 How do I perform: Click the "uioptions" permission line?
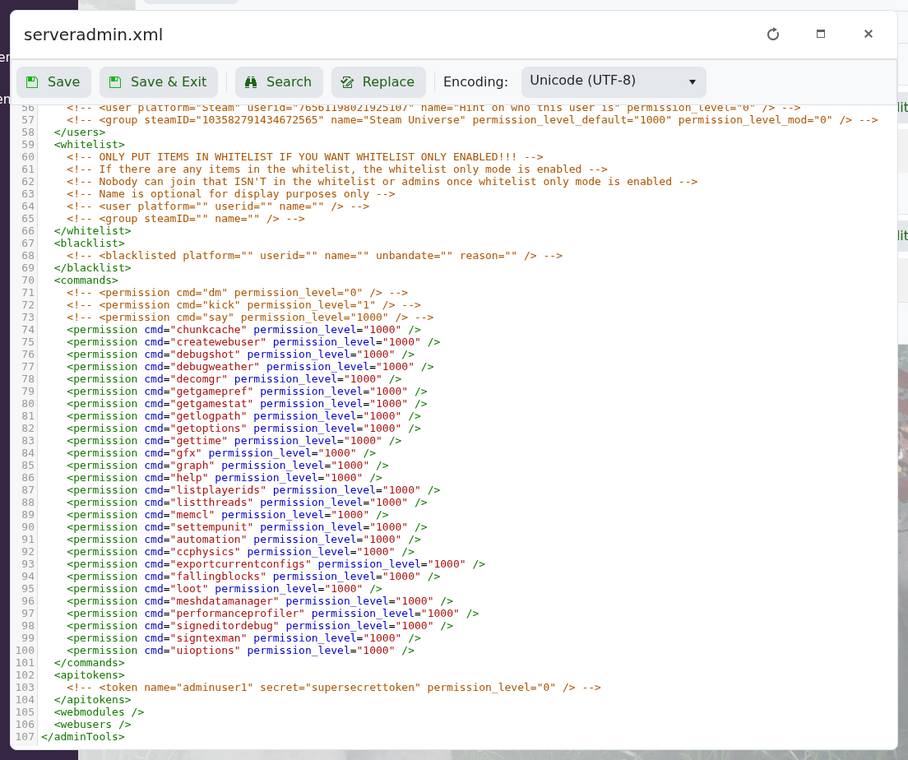[x=241, y=651]
